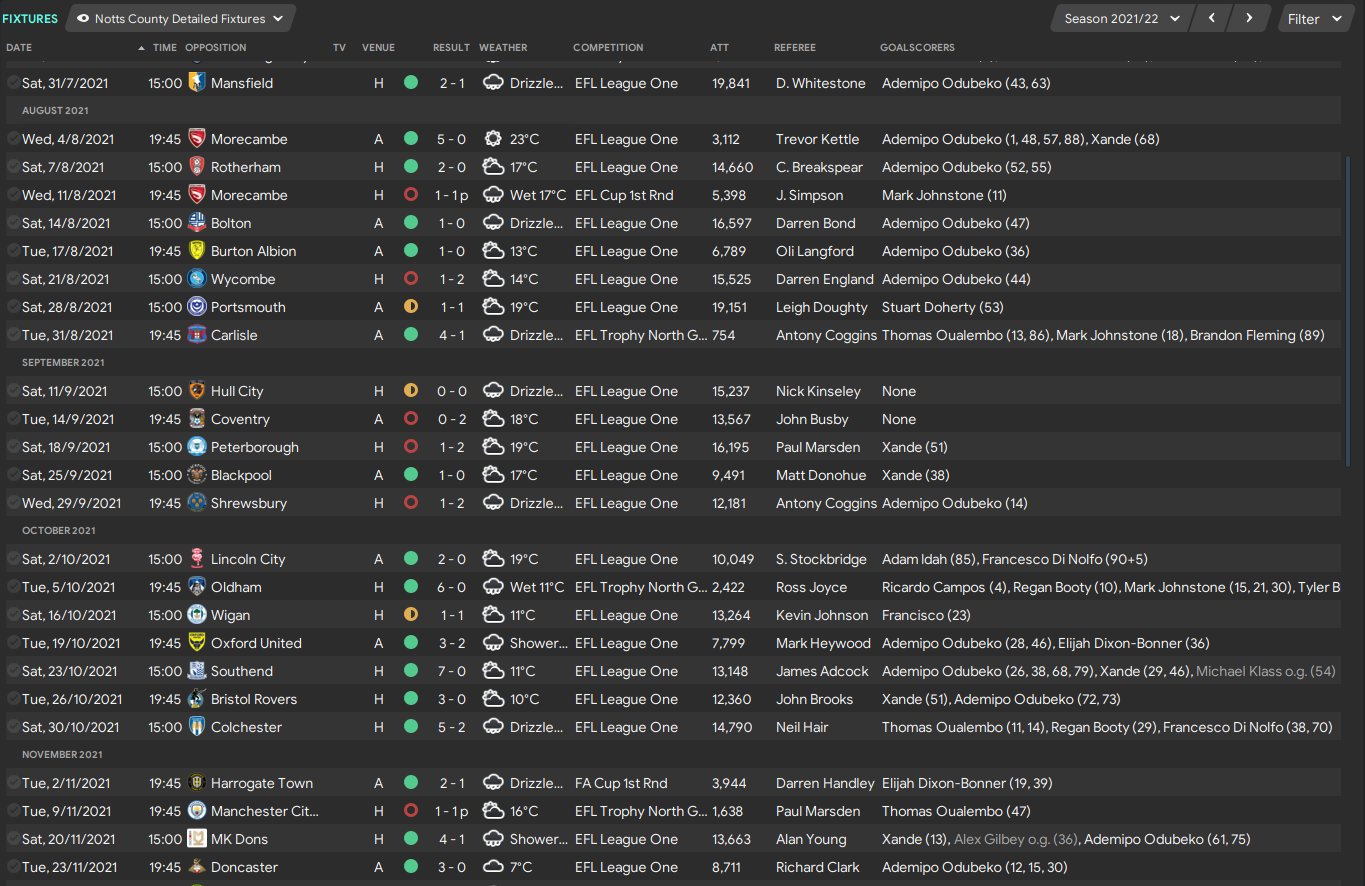1365x886 pixels.
Task: Select the row radio for Sat, 14/8/2021 Bolton
Action: [13, 223]
